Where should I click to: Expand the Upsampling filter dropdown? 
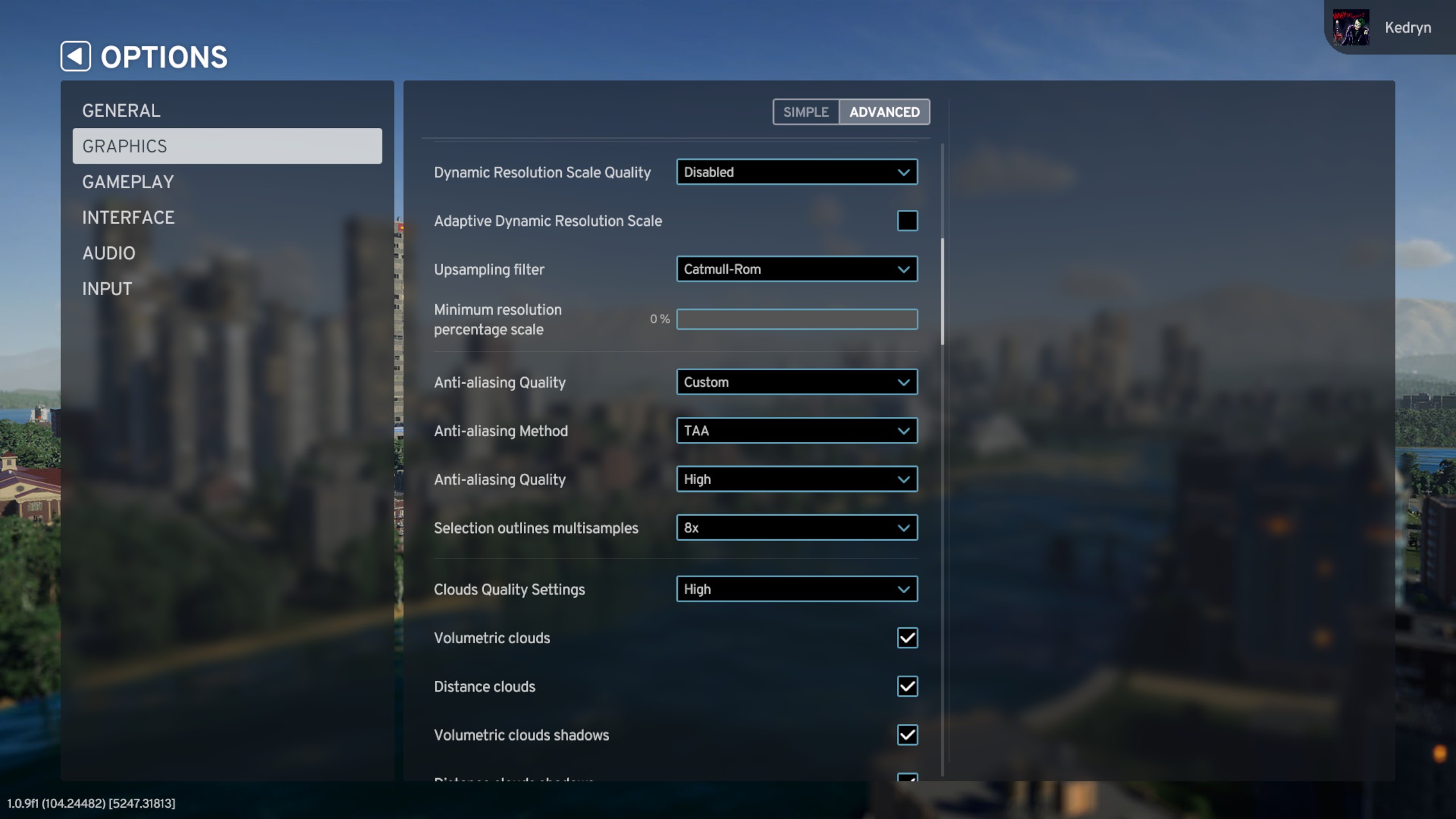tap(796, 269)
